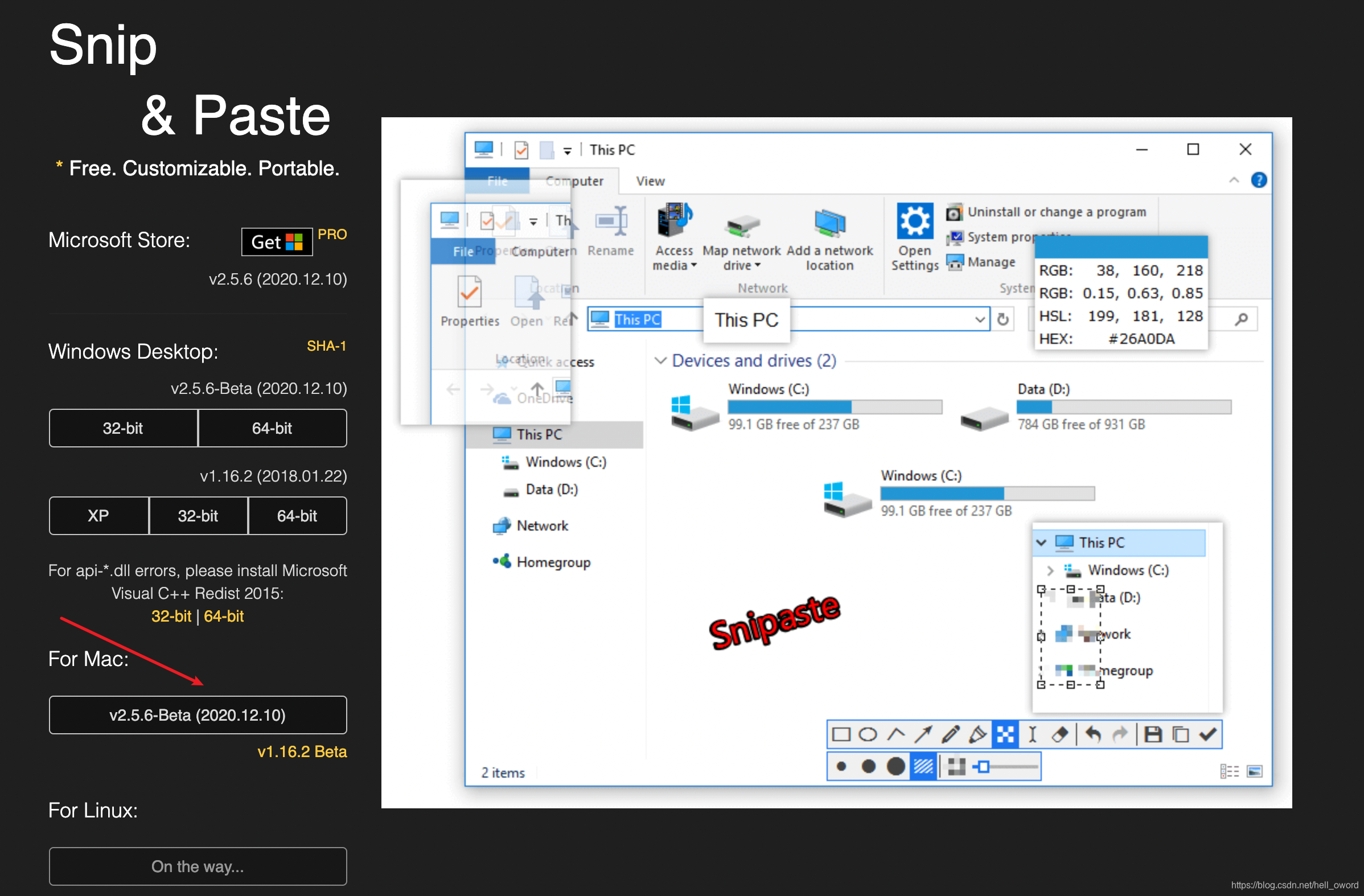Screen dimensions: 1364x896
Task: Click Manage in the System group
Action: pos(981,262)
